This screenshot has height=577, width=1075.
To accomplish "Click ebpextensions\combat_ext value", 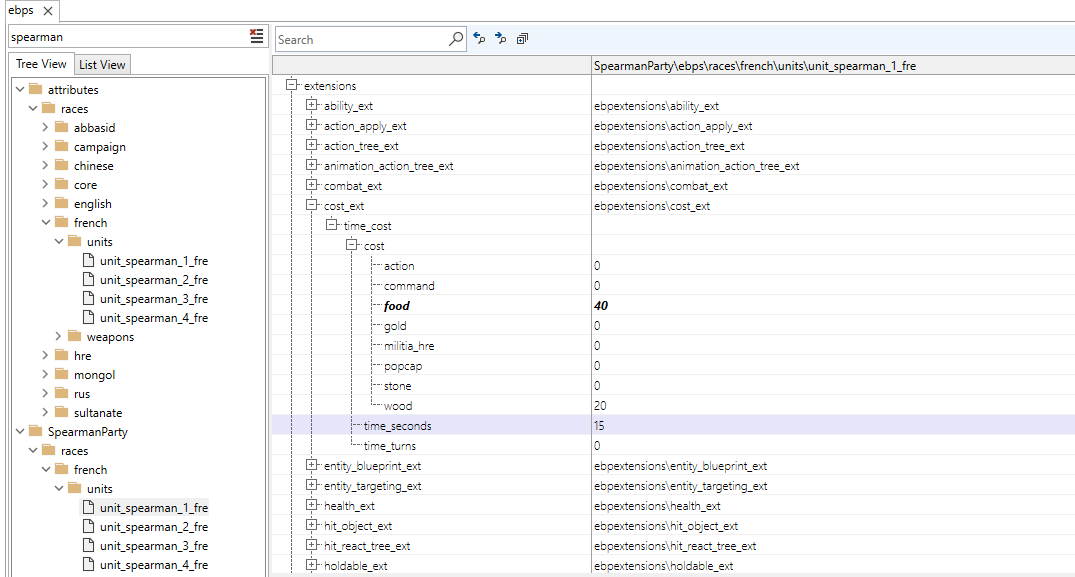I will tap(661, 186).
